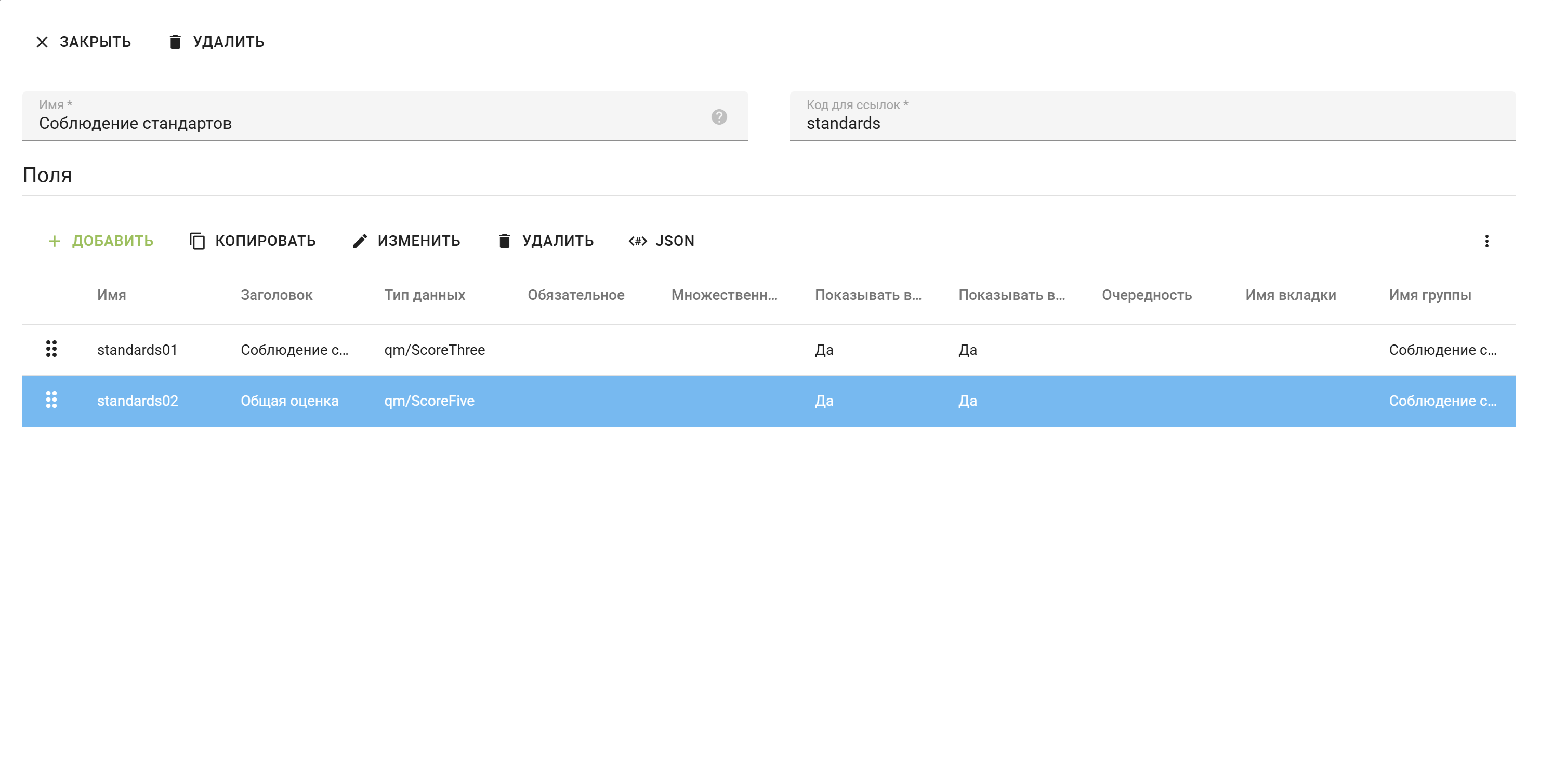Edit the Код для ссылок field
The width and height of the screenshot is (1553, 784).
click(1146, 123)
